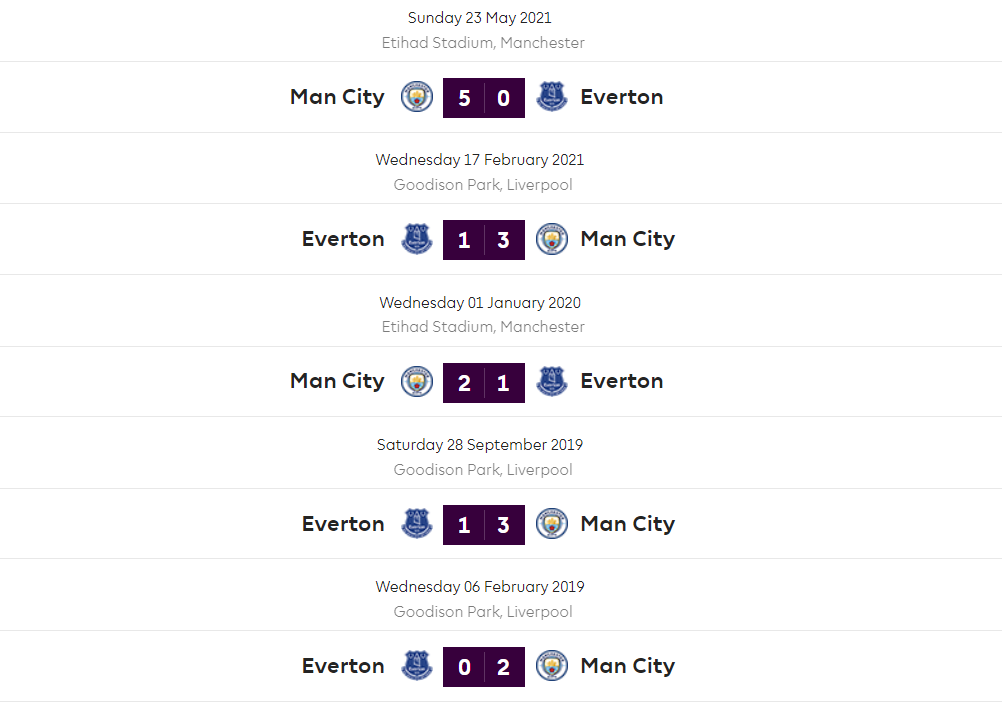Click Everton crest in 17 February 2021 match
The image size is (1002, 718).
point(417,239)
